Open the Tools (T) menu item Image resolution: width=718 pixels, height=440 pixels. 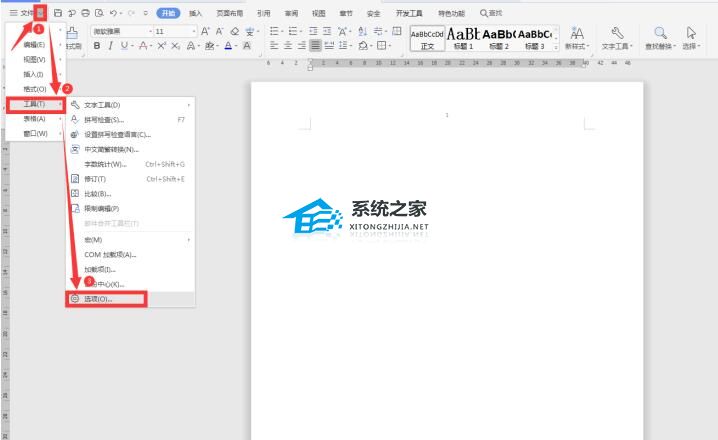[35, 104]
